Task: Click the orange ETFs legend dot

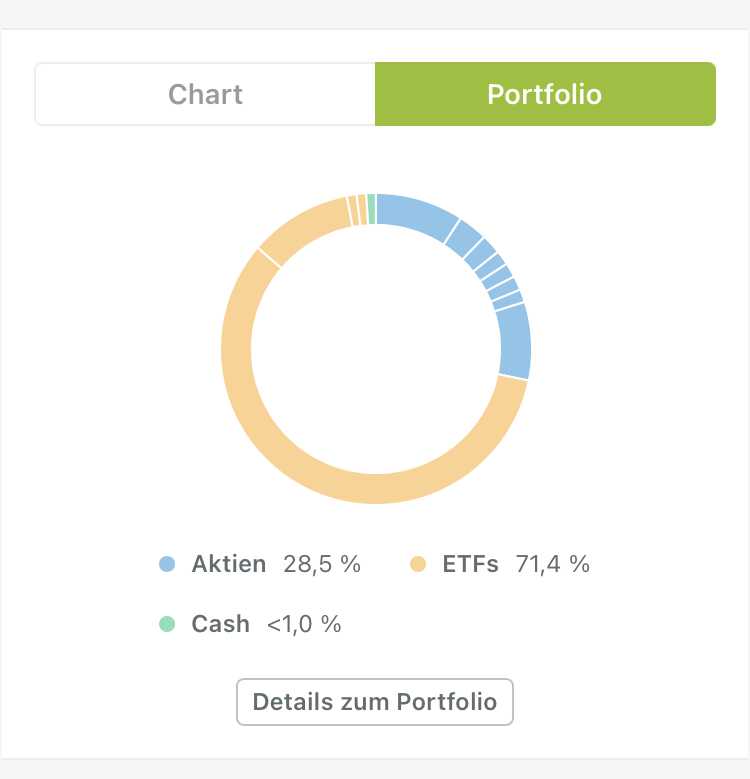Action: click(x=419, y=565)
